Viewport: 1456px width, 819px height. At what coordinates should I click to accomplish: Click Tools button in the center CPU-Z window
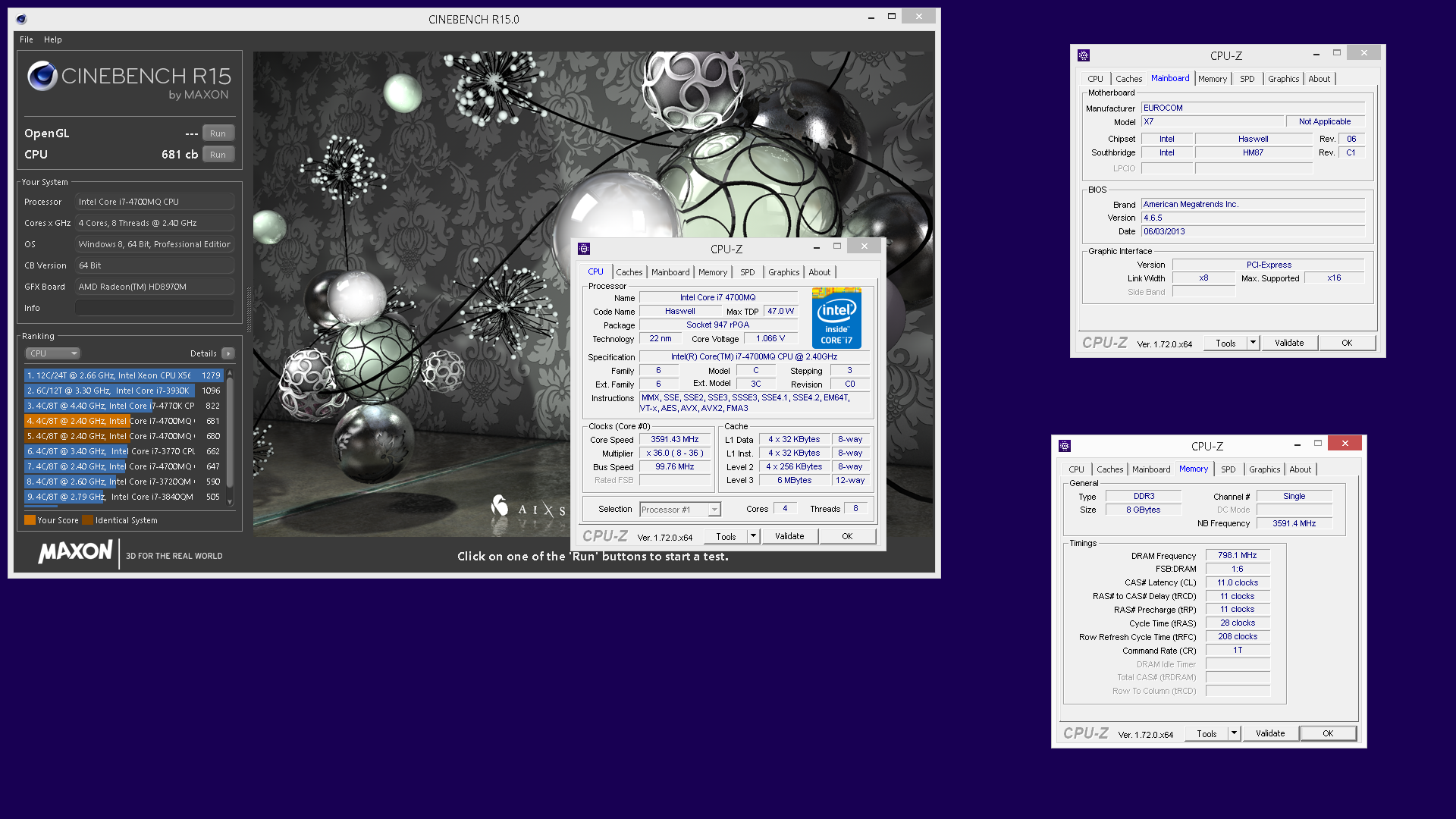point(726,536)
